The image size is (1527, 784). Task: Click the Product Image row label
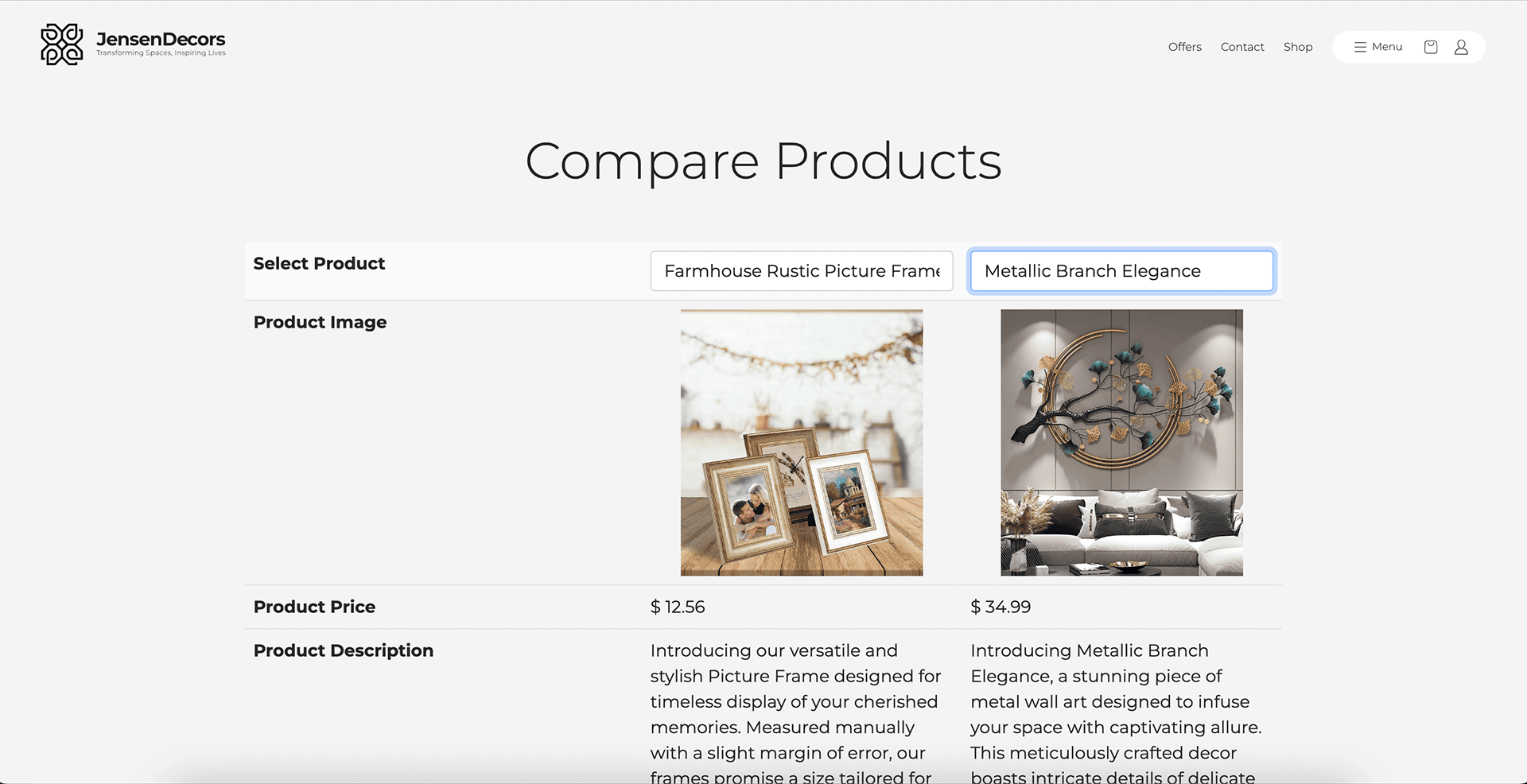pyautogui.click(x=320, y=323)
